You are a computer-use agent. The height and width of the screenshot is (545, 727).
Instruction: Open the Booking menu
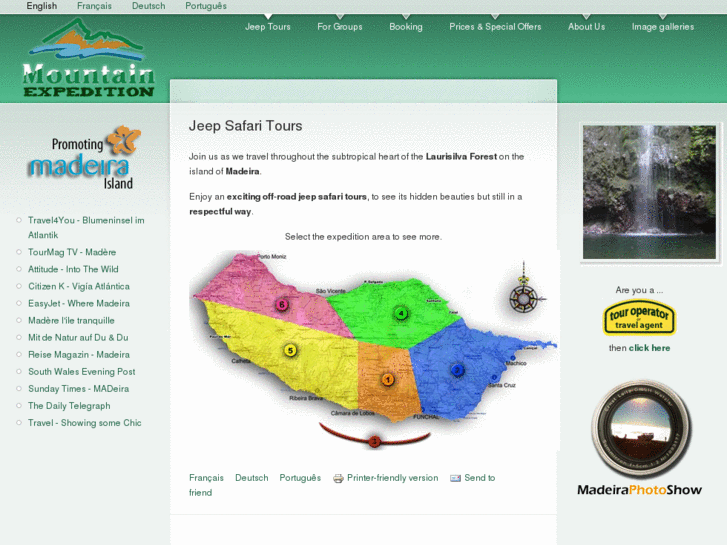click(406, 27)
